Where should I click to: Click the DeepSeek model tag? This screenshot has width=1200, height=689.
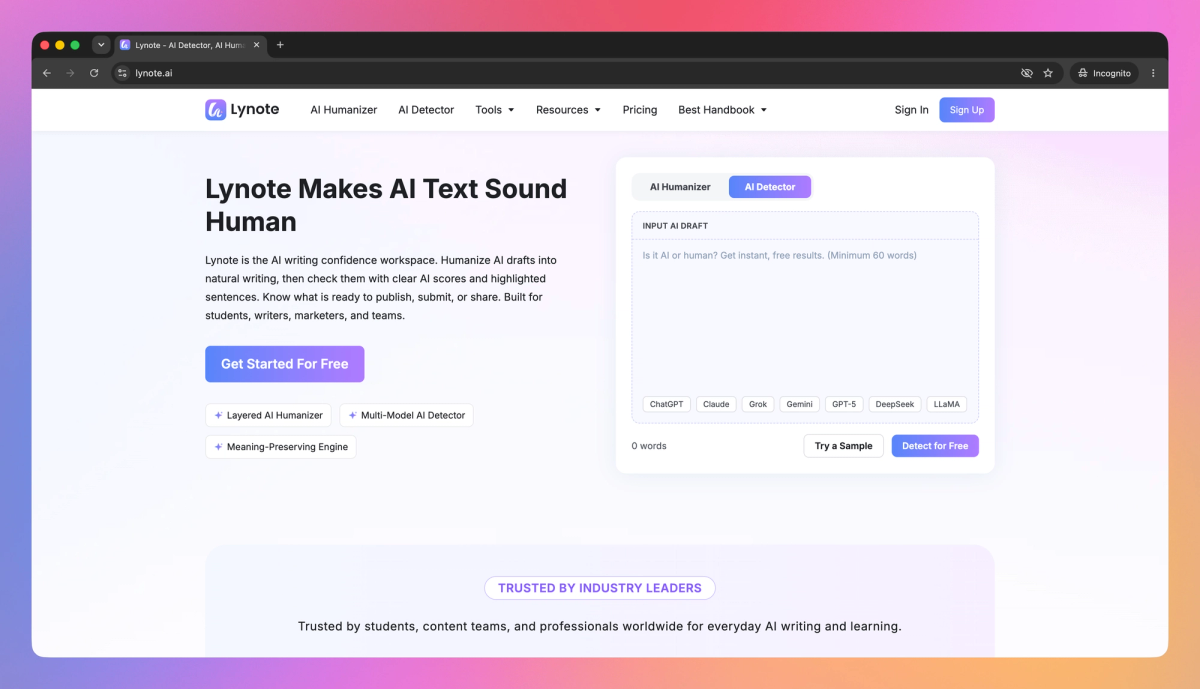point(894,404)
